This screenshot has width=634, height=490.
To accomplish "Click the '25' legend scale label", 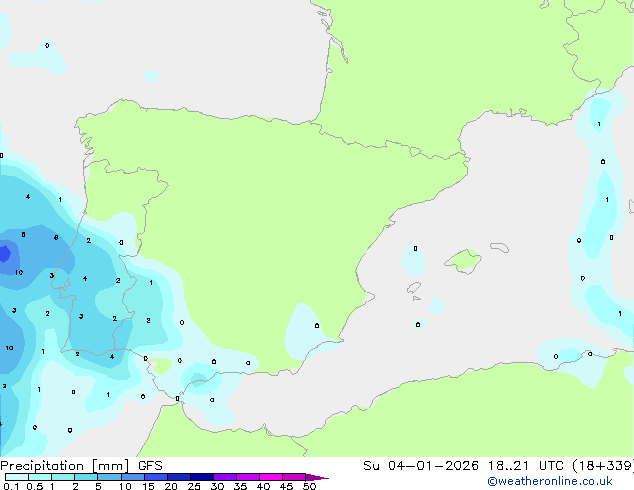I will [x=194, y=486].
